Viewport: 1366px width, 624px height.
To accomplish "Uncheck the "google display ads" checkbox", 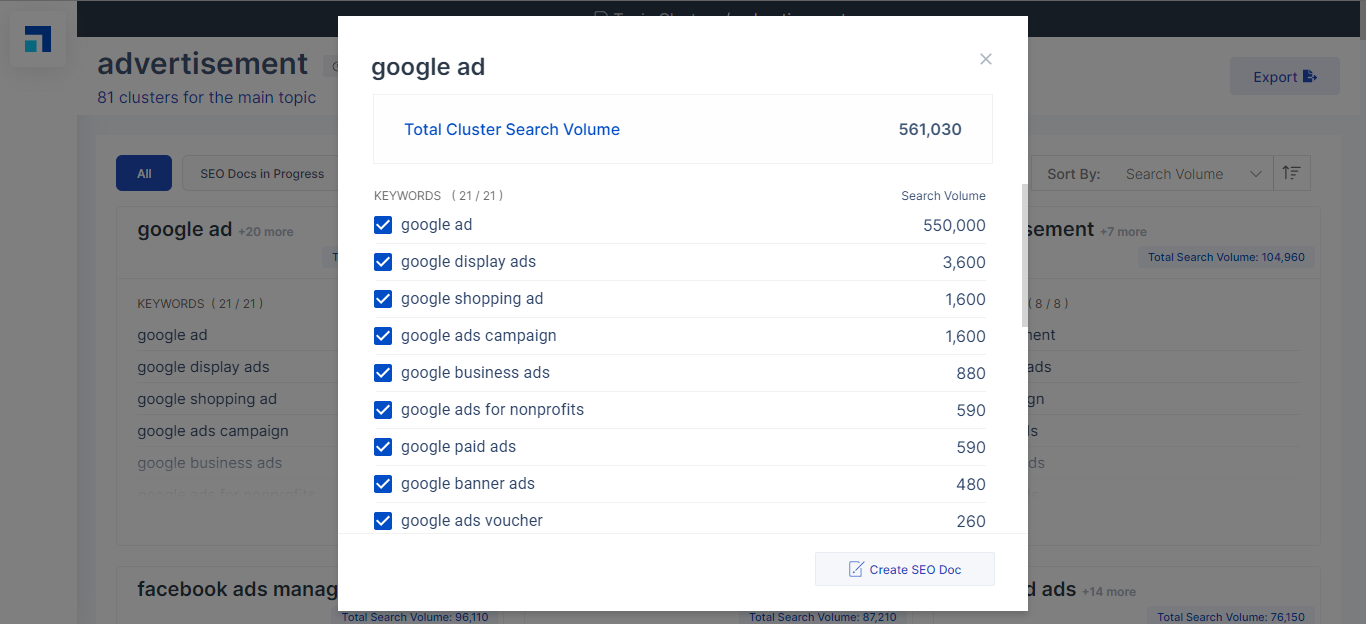I will click(x=383, y=262).
